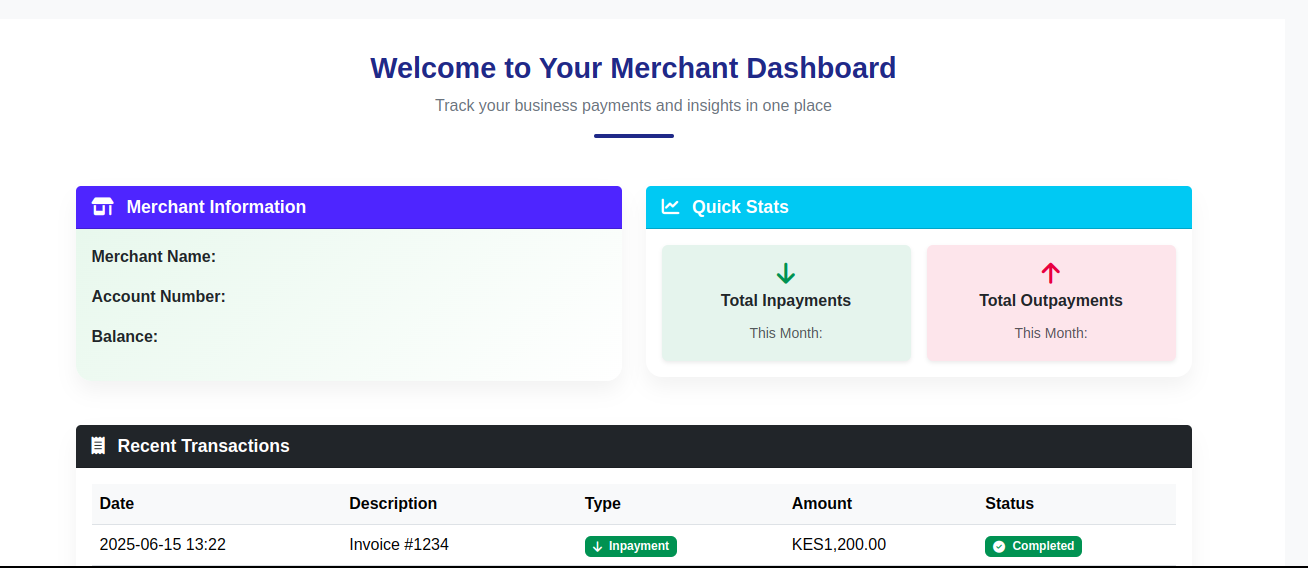
Task: Click the KES1,200.00 amount cell
Action: coord(838,545)
